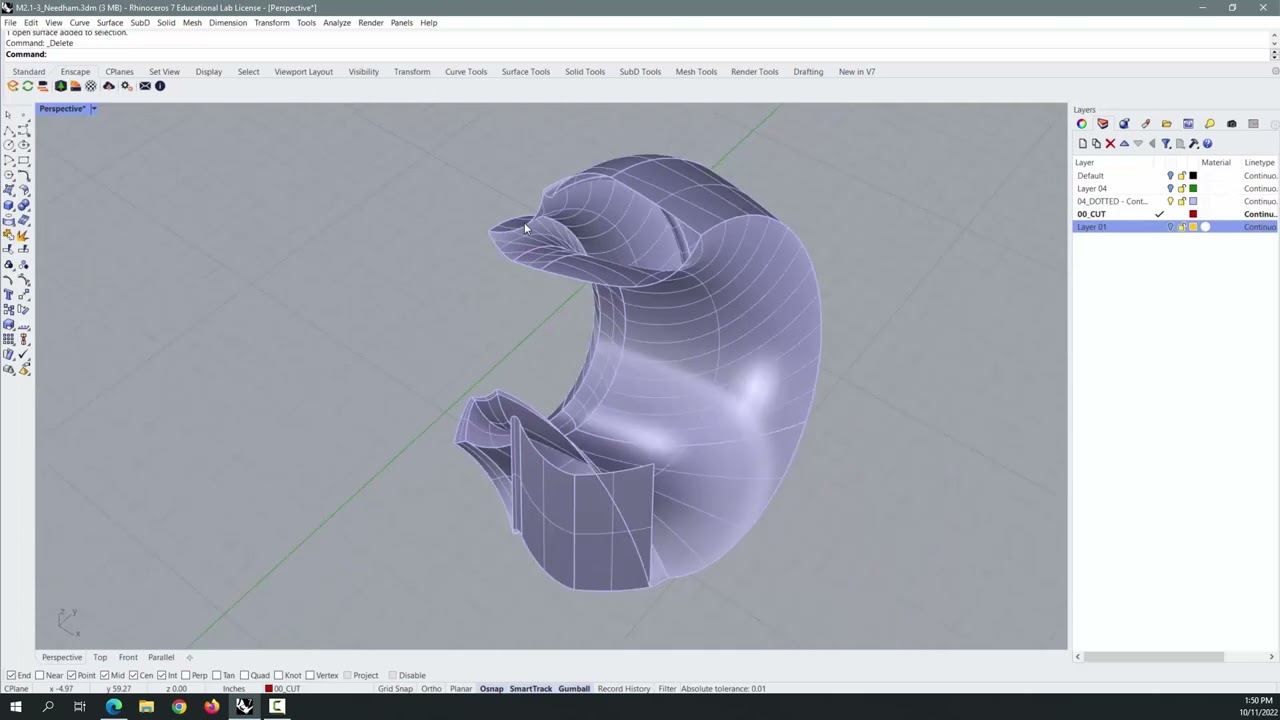This screenshot has width=1280, height=720.
Task: Toggle SmartTrack in status bar
Action: click(x=531, y=689)
